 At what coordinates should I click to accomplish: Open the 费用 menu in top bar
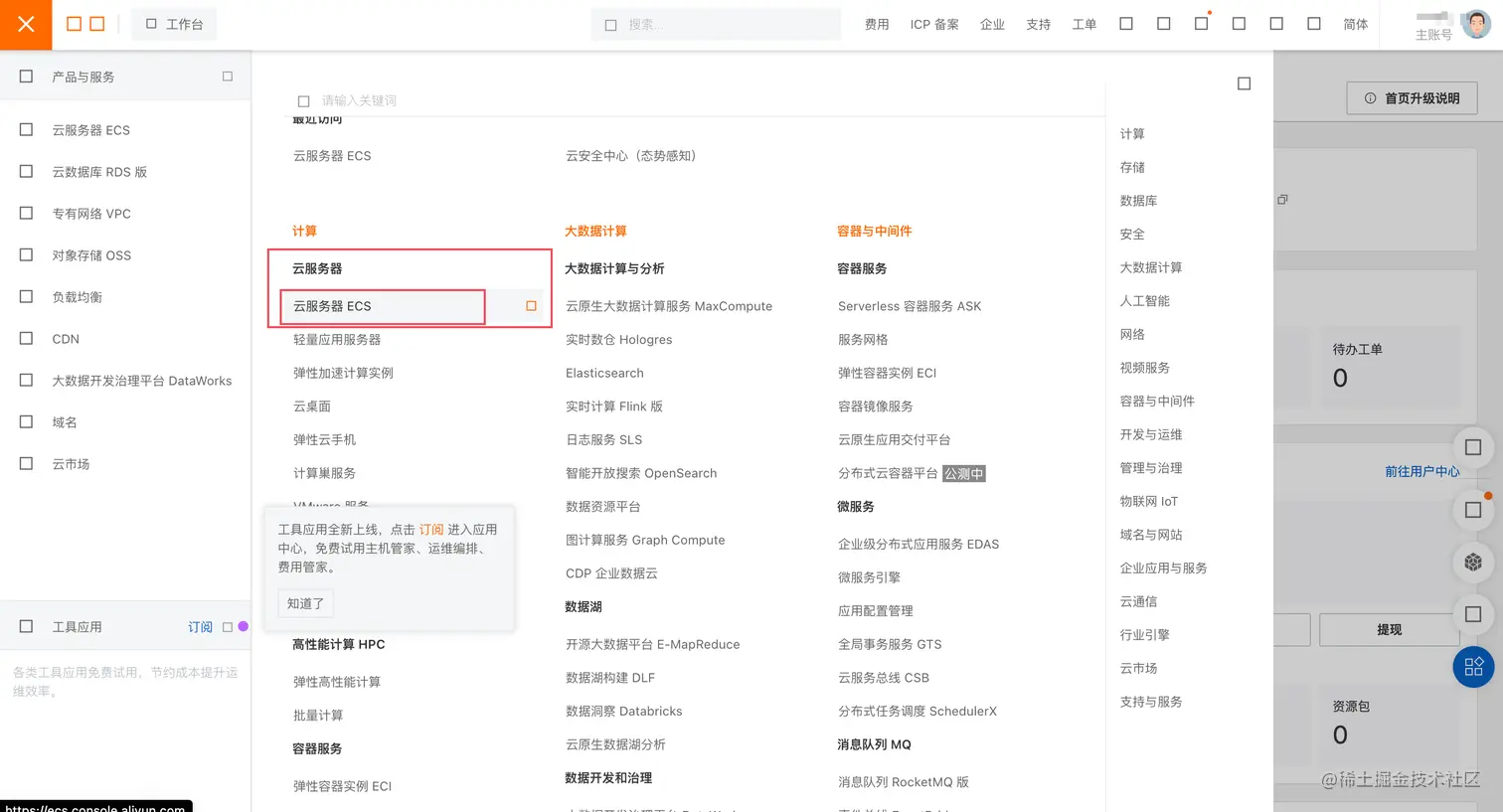point(877,25)
